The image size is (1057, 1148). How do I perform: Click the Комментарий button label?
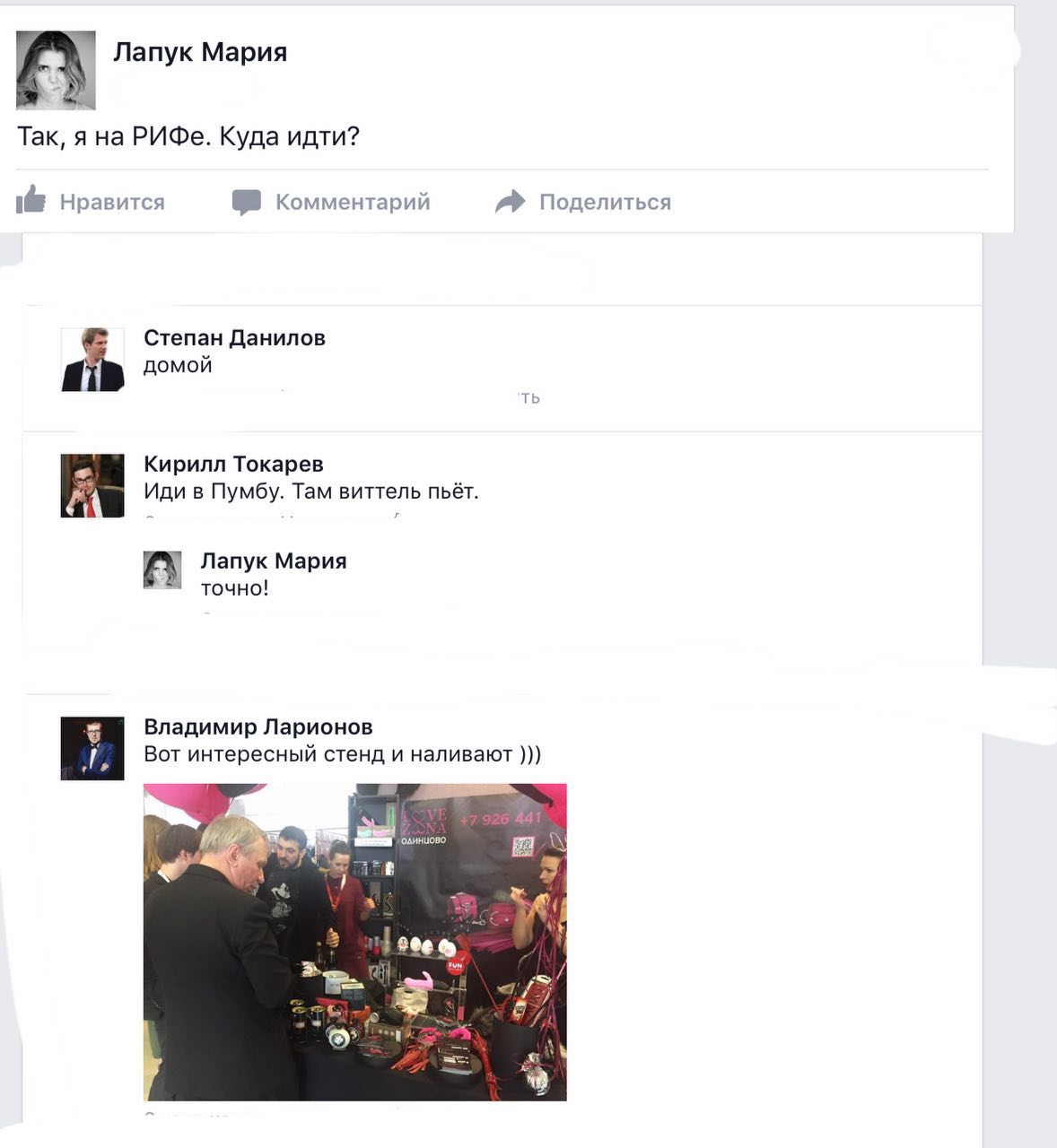click(x=353, y=202)
